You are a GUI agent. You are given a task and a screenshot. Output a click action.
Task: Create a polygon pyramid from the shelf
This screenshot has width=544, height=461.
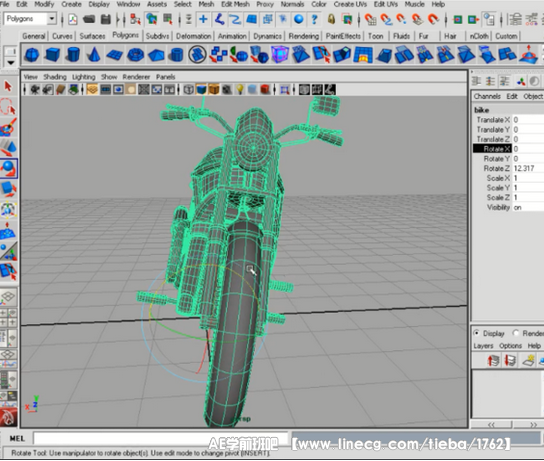(x=156, y=55)
